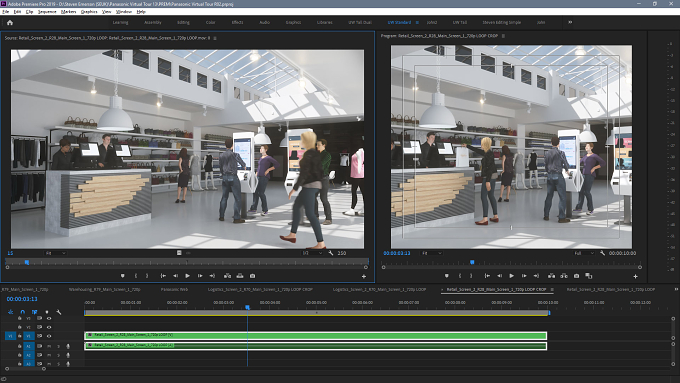Add marker in timeline header

point(47,312)
